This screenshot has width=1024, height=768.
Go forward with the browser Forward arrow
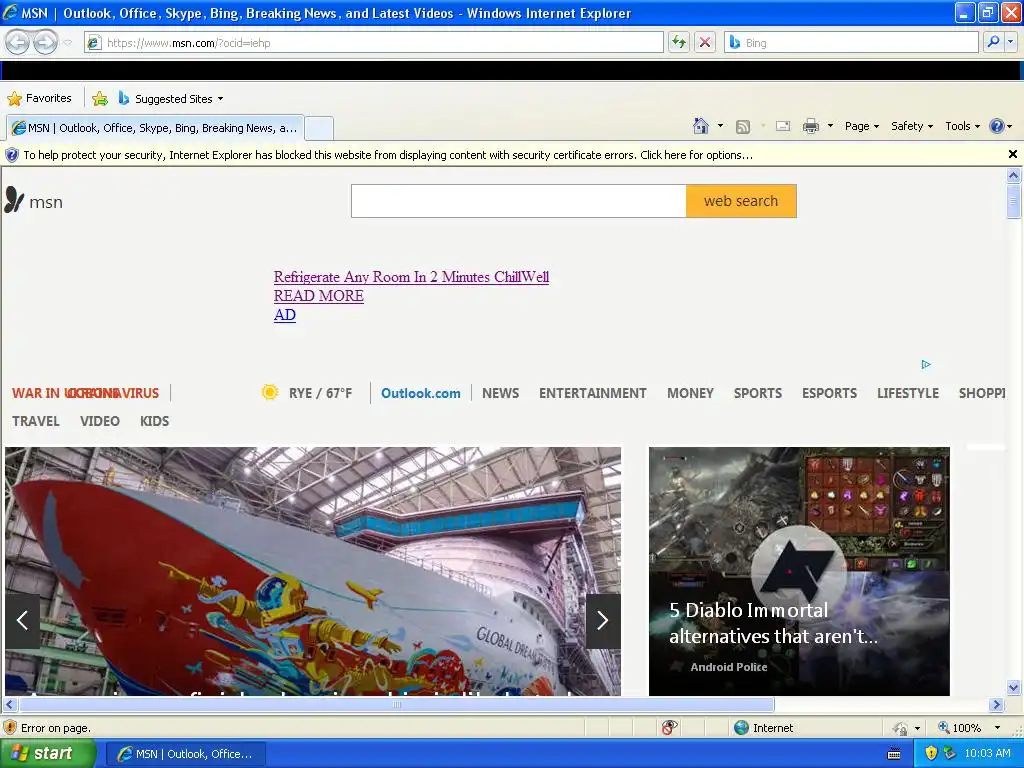[45, 42]
